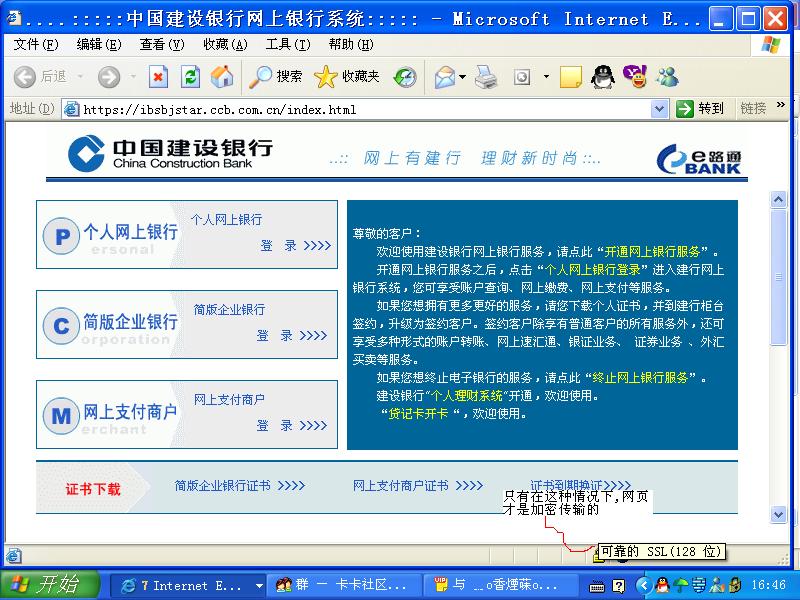The height and width of the screenshot is (600, 800).
Task: Click the green Go arrow icon
Action: pyautogui.click(x=684, y=108)
